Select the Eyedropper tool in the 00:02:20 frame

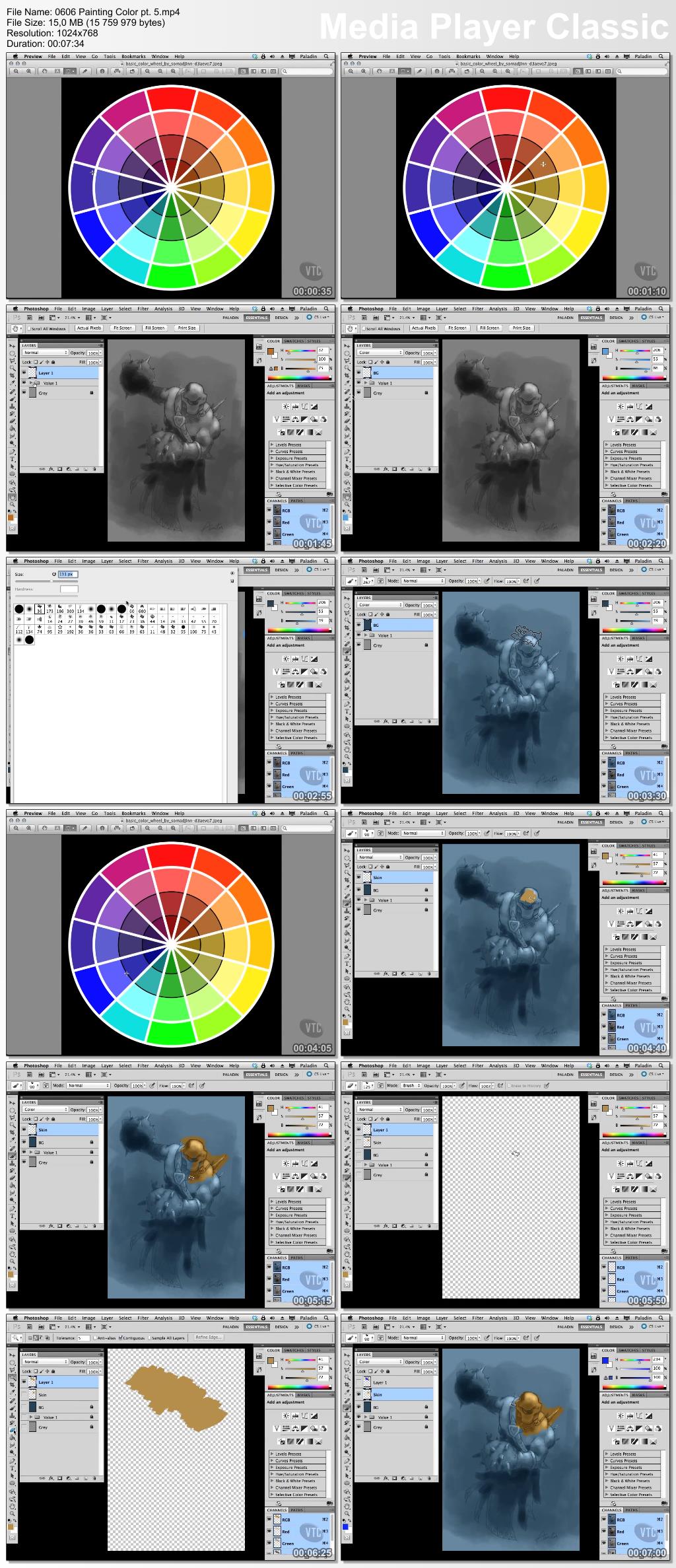pyautogui.click(x=347, y=384)
